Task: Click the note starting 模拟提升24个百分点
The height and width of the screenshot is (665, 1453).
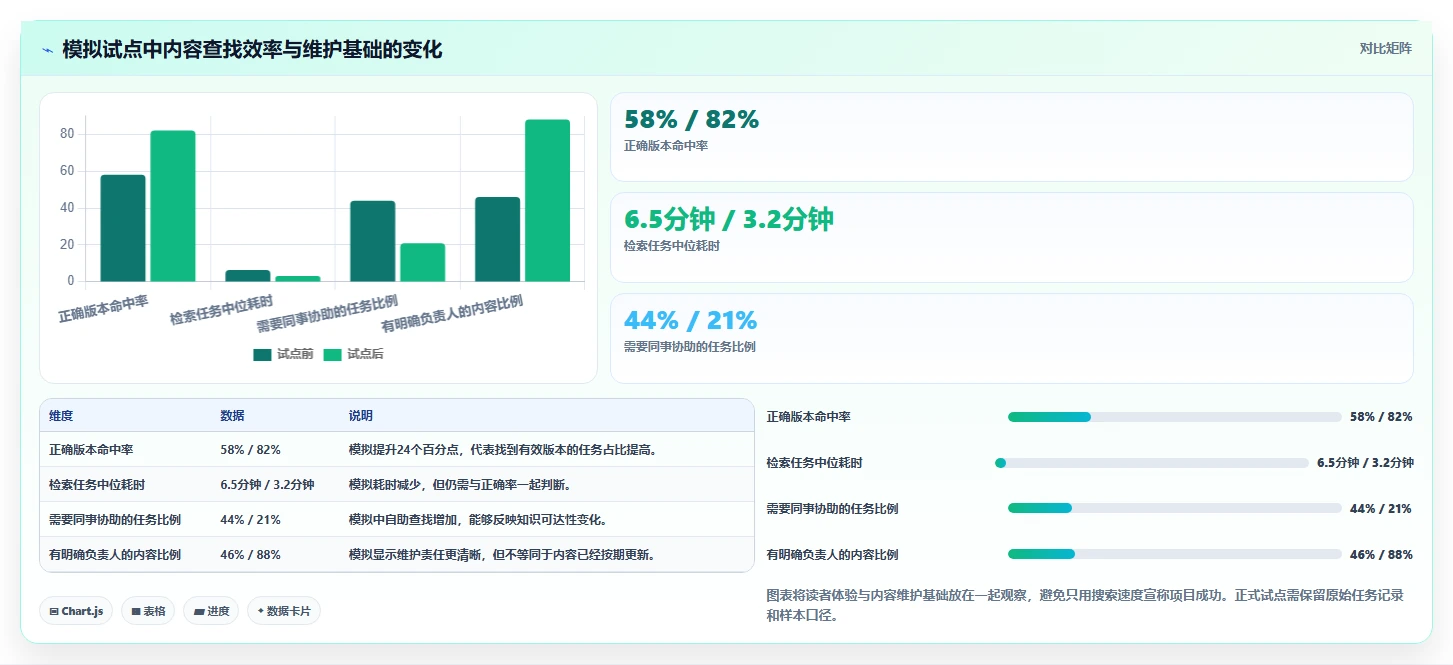Action: click(503, 450)
